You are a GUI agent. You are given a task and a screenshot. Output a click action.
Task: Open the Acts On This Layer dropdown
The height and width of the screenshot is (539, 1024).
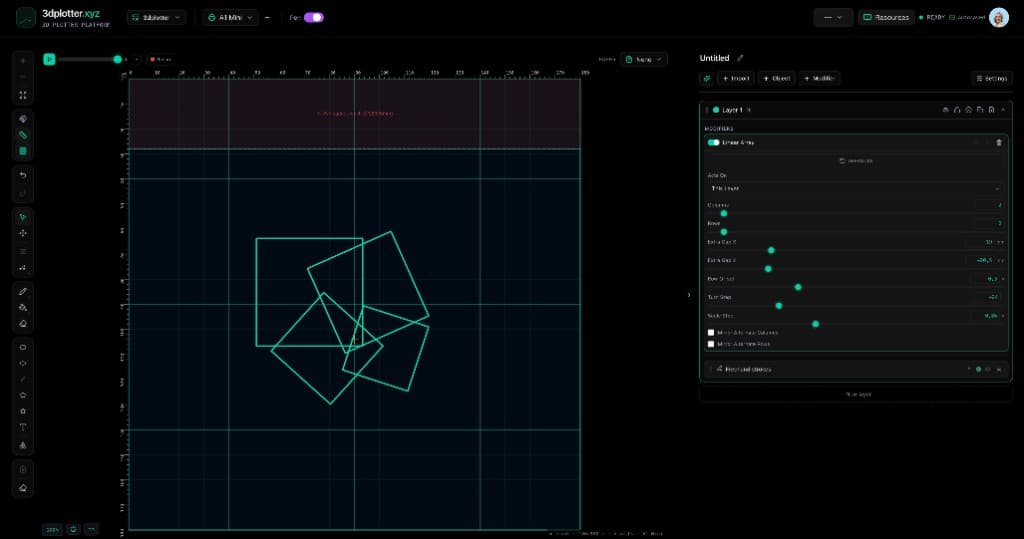tap(855, 188)
